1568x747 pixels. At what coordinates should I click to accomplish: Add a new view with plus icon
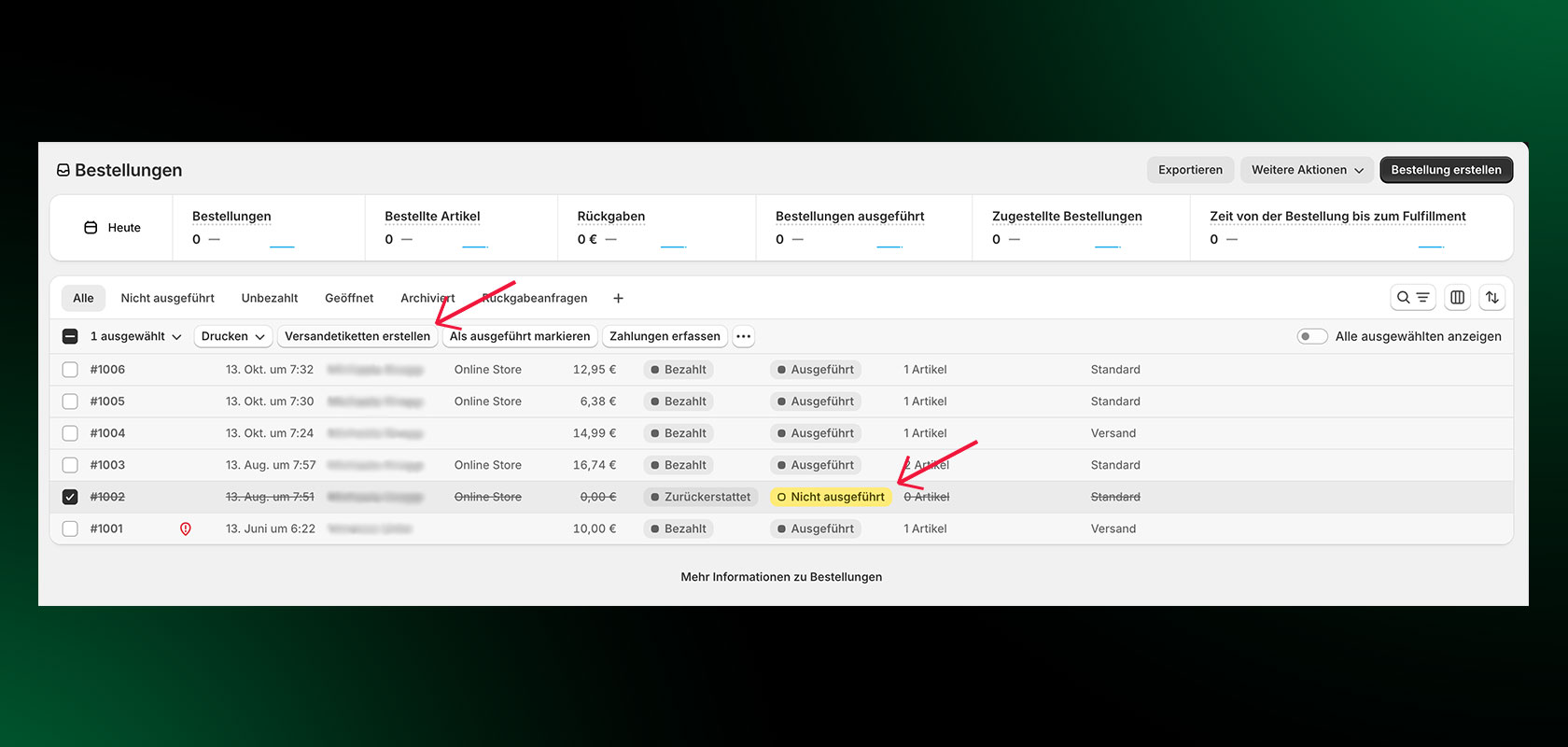618,299
